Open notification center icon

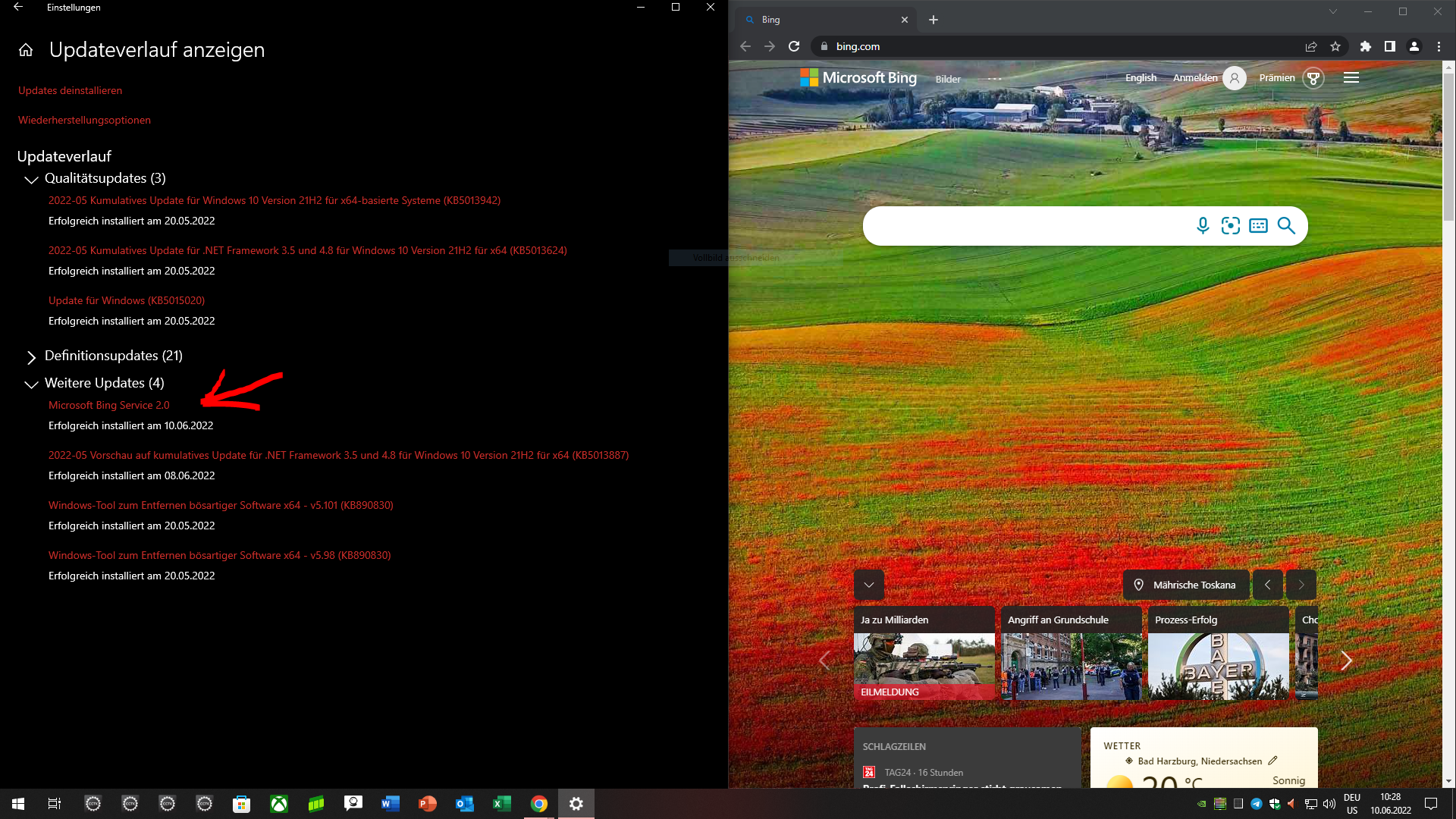tap(1431, 804)
